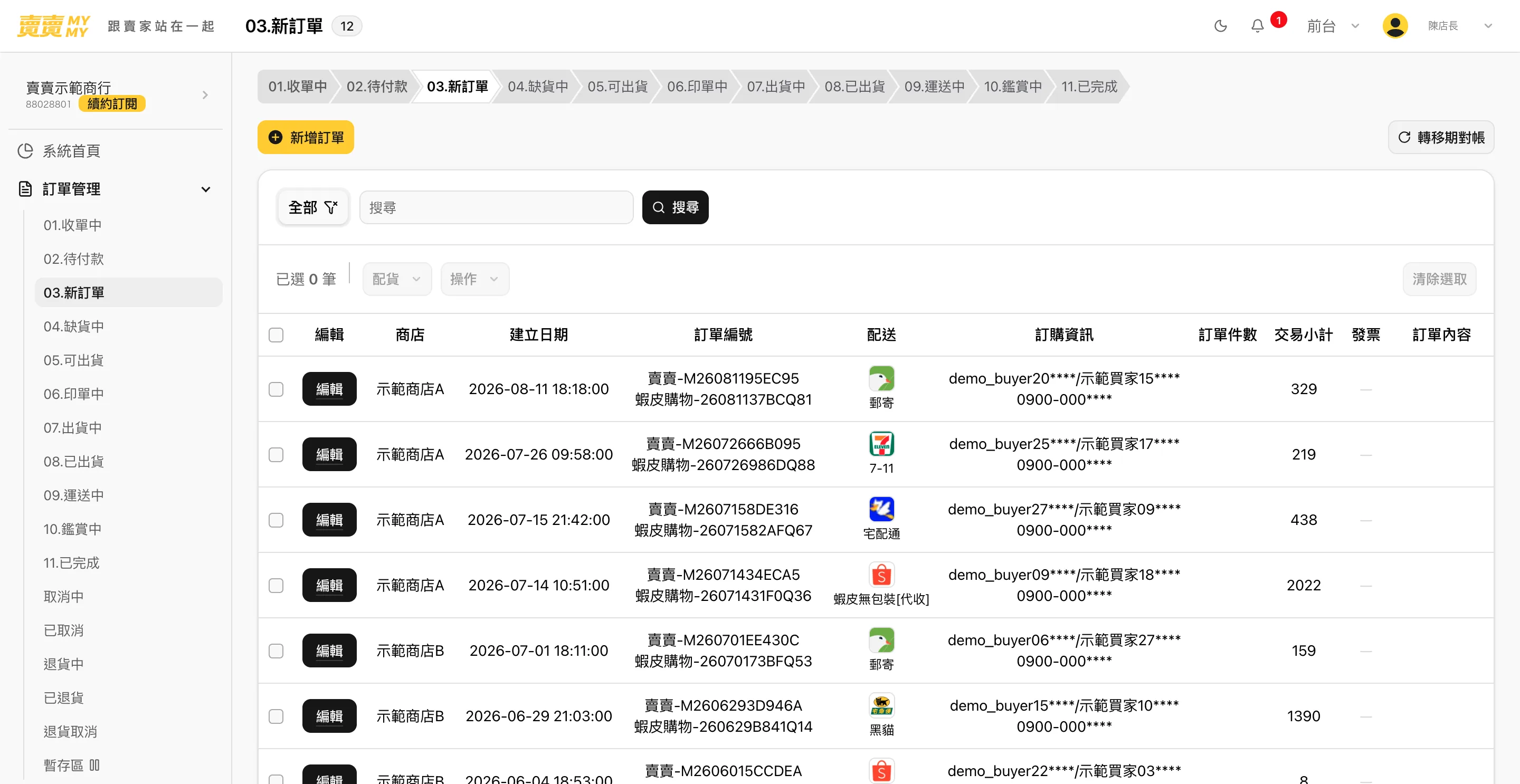
Task: Expand the 陳店長 account menu chevron
Action: point(1488,26)
